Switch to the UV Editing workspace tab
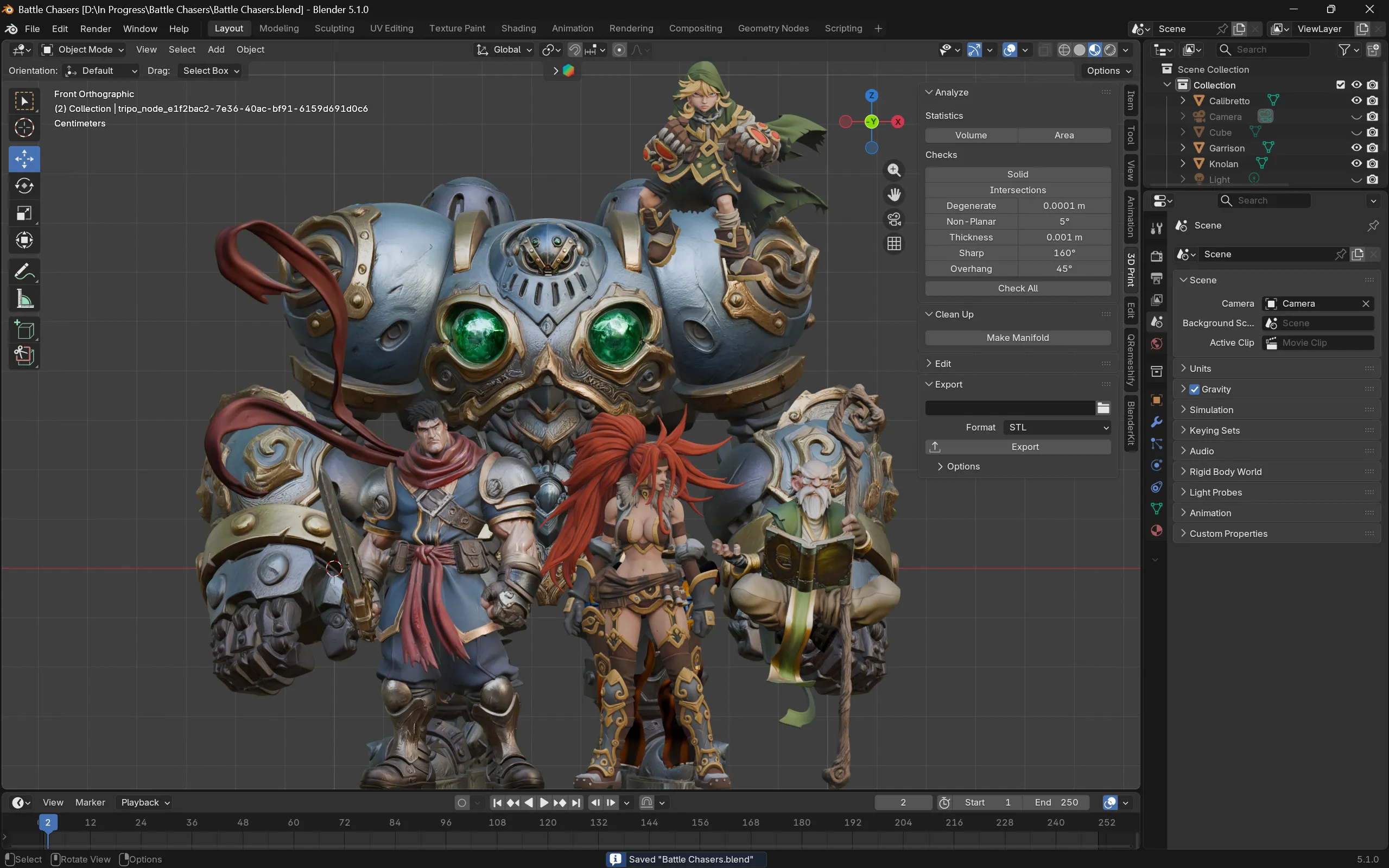This screenshot has width=1389, height=868. tap(391, 29)
